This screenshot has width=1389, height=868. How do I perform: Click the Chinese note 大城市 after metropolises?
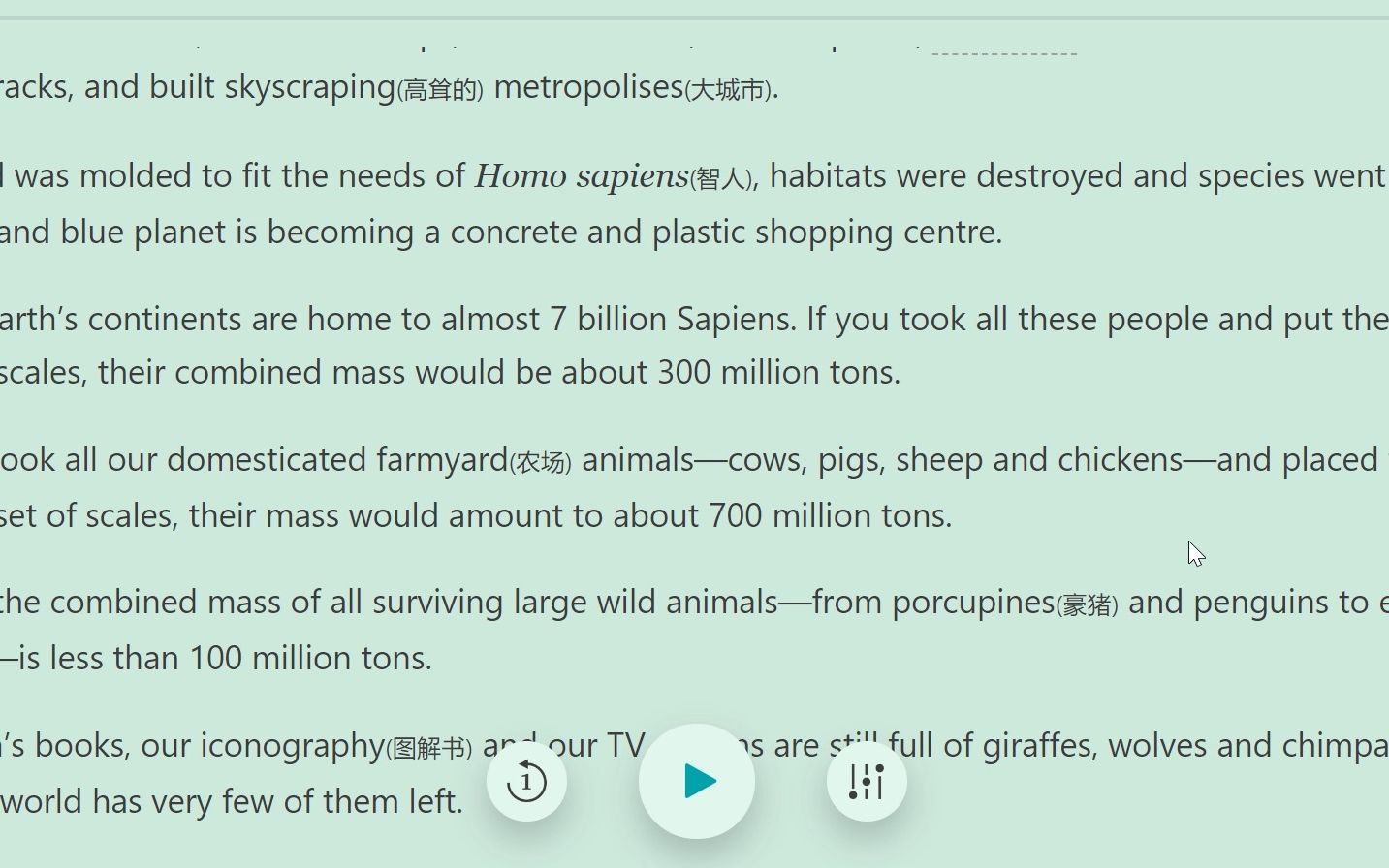pos(729,90)
